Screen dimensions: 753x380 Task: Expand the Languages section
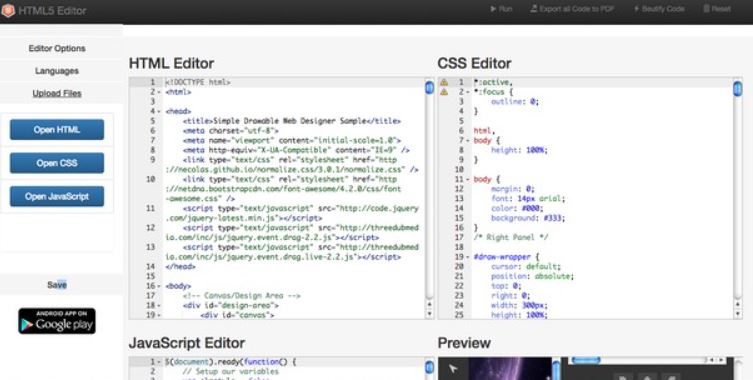coord(57,71)
